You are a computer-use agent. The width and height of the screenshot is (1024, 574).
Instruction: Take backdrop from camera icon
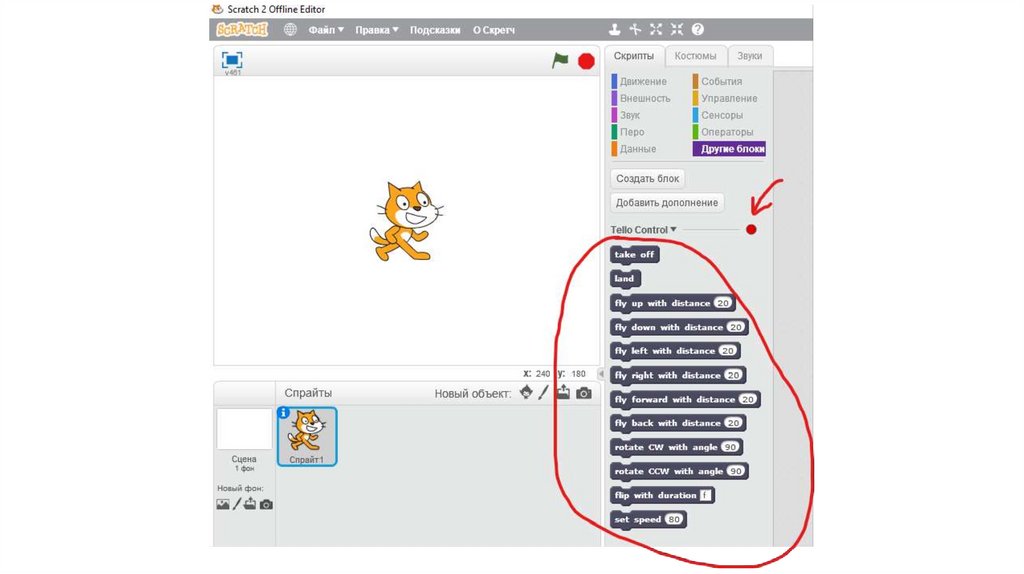[266, 504]
